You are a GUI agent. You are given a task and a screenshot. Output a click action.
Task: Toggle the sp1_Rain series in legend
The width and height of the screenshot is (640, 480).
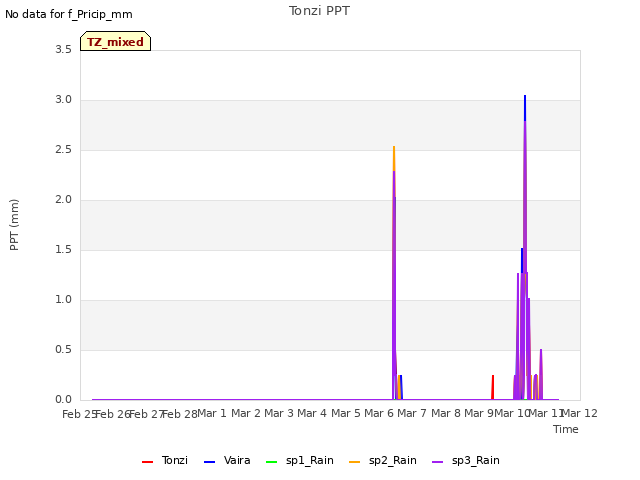pos(300,460)
